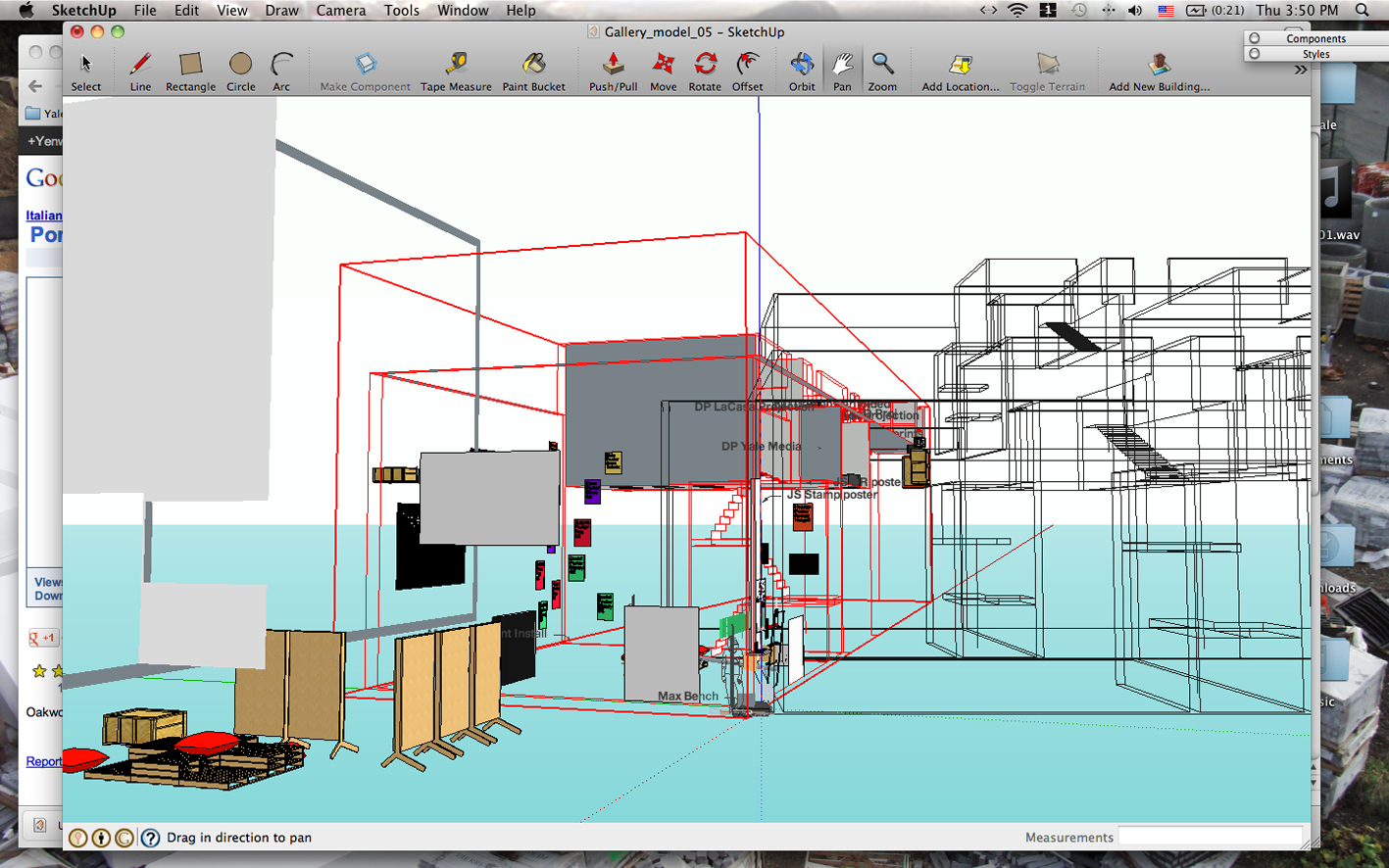Open Spotlight search in menu bar
This screenshot has height=868, width=1389.
[x=1363, y=10]
